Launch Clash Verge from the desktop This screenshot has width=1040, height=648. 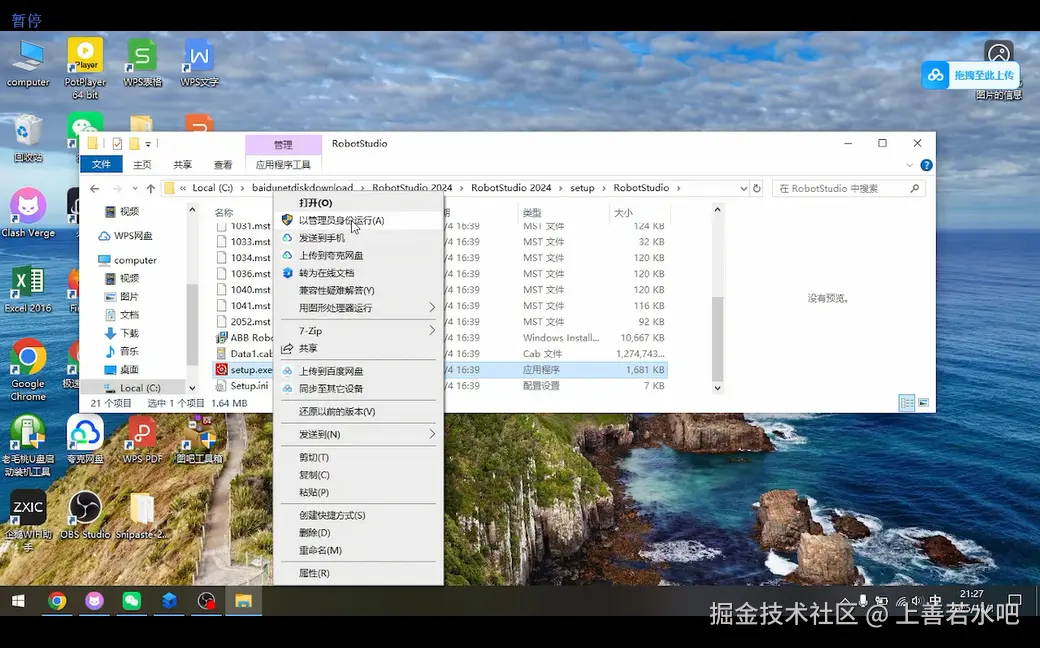[27, 207]
